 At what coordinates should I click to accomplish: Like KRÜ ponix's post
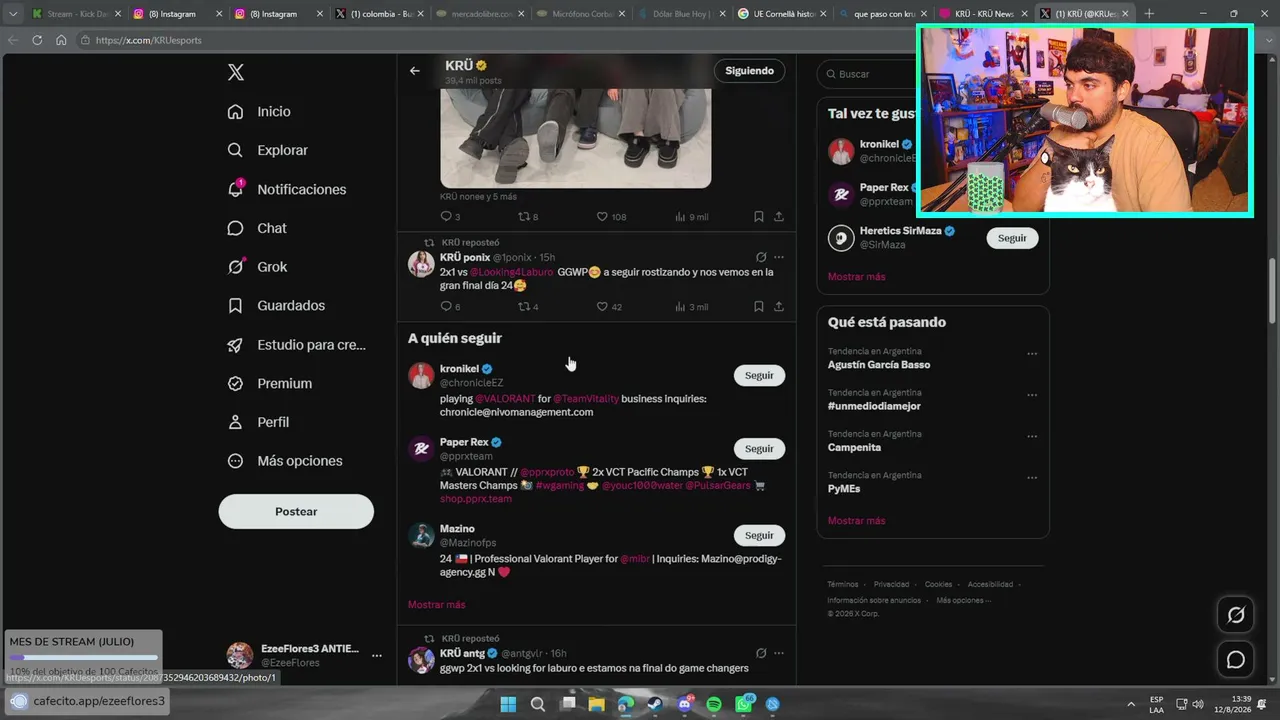(x=609, y=307)
